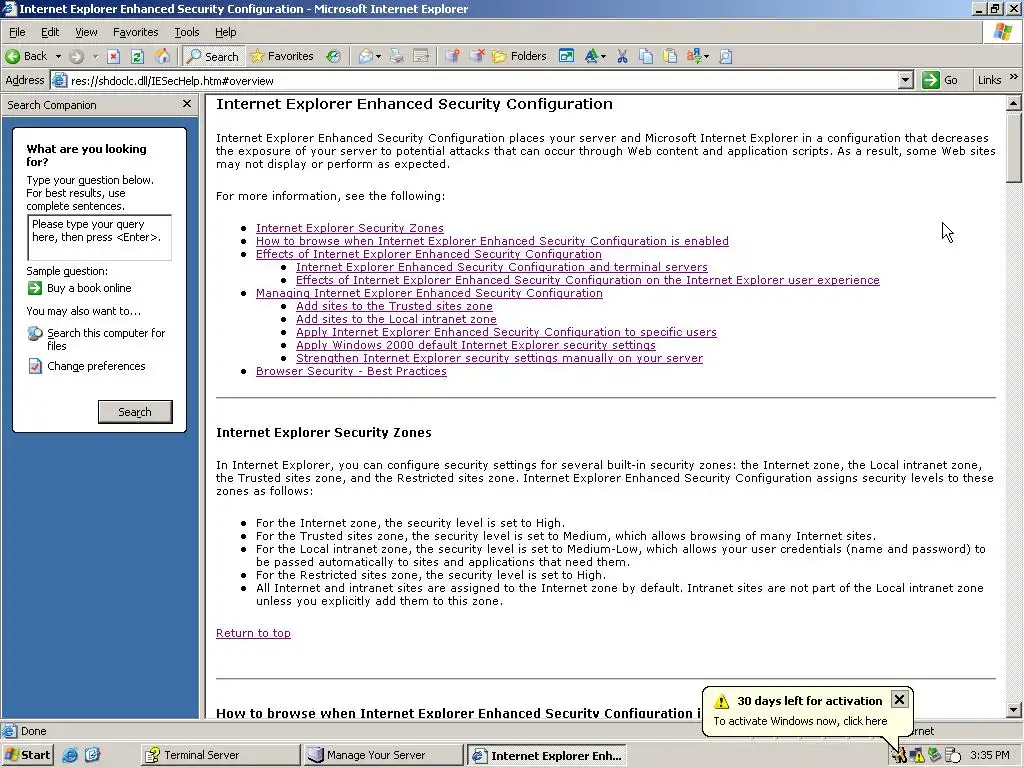Click the Search Companion Search button

(x=135, y=412)
